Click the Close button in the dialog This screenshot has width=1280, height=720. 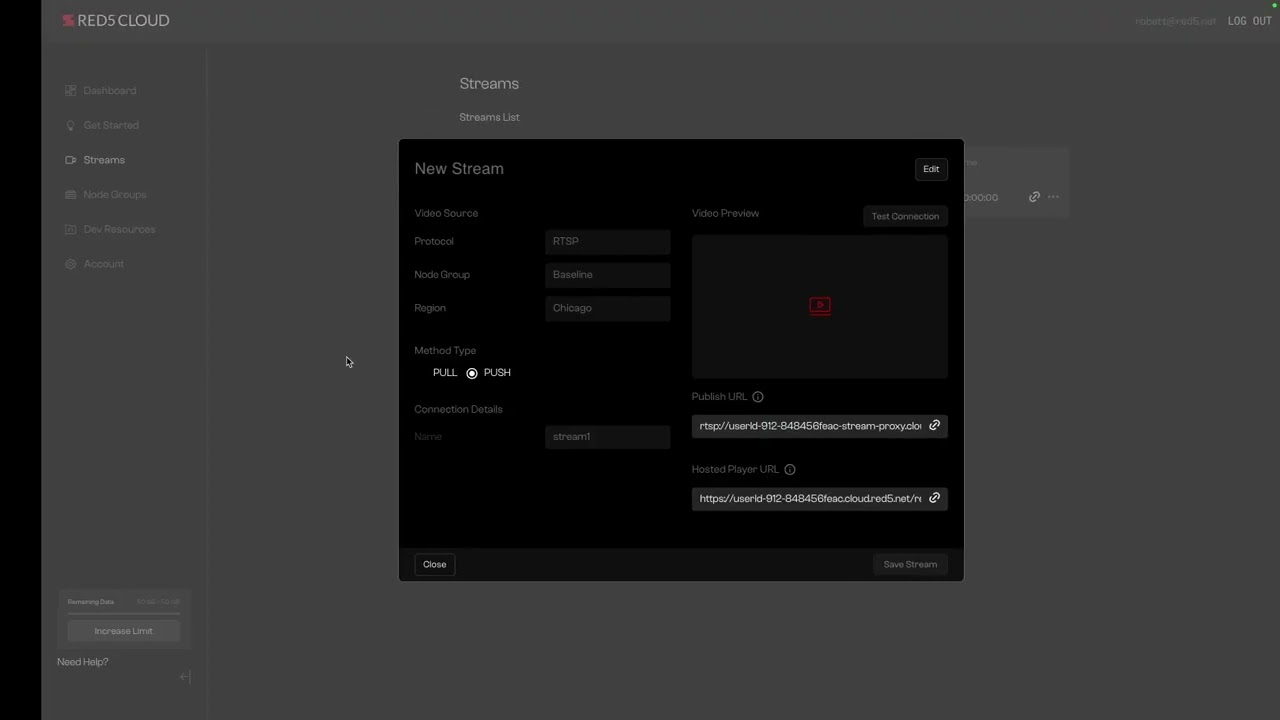[434, 564]
